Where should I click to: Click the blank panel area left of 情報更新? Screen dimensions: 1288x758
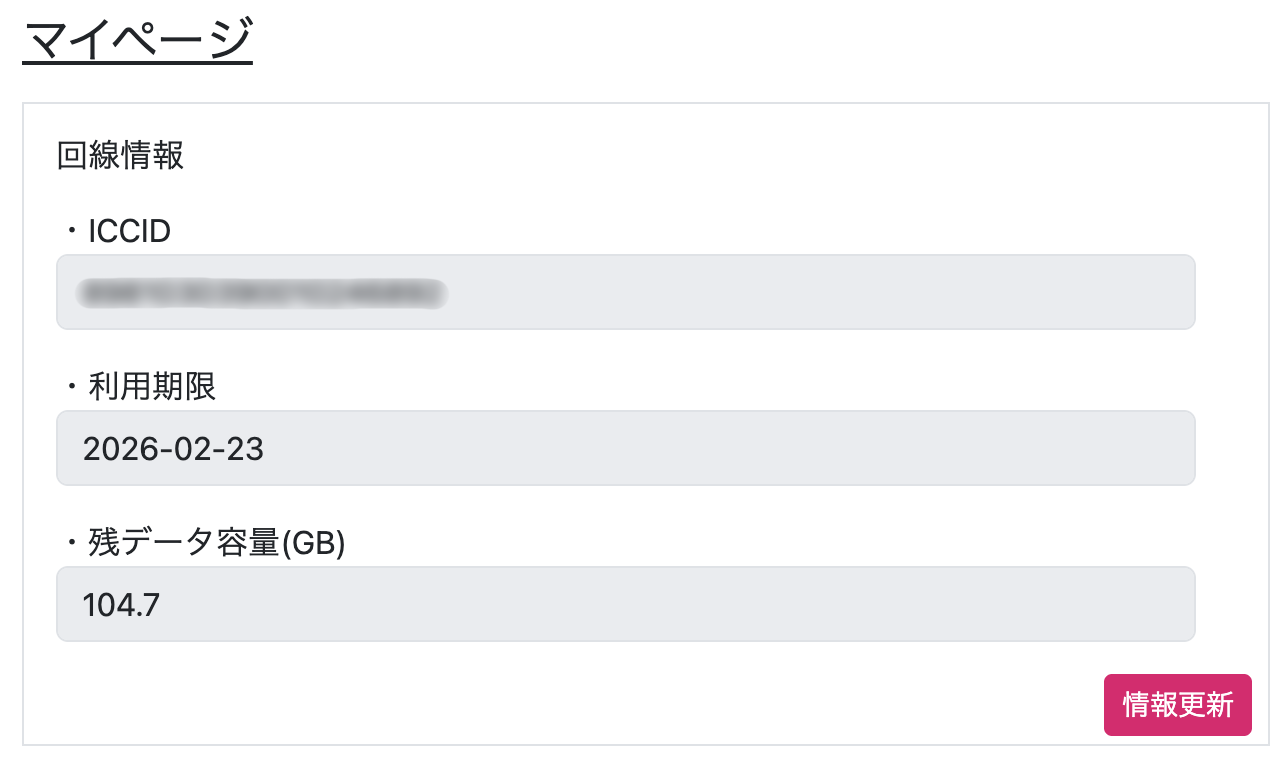coord(600,705)
